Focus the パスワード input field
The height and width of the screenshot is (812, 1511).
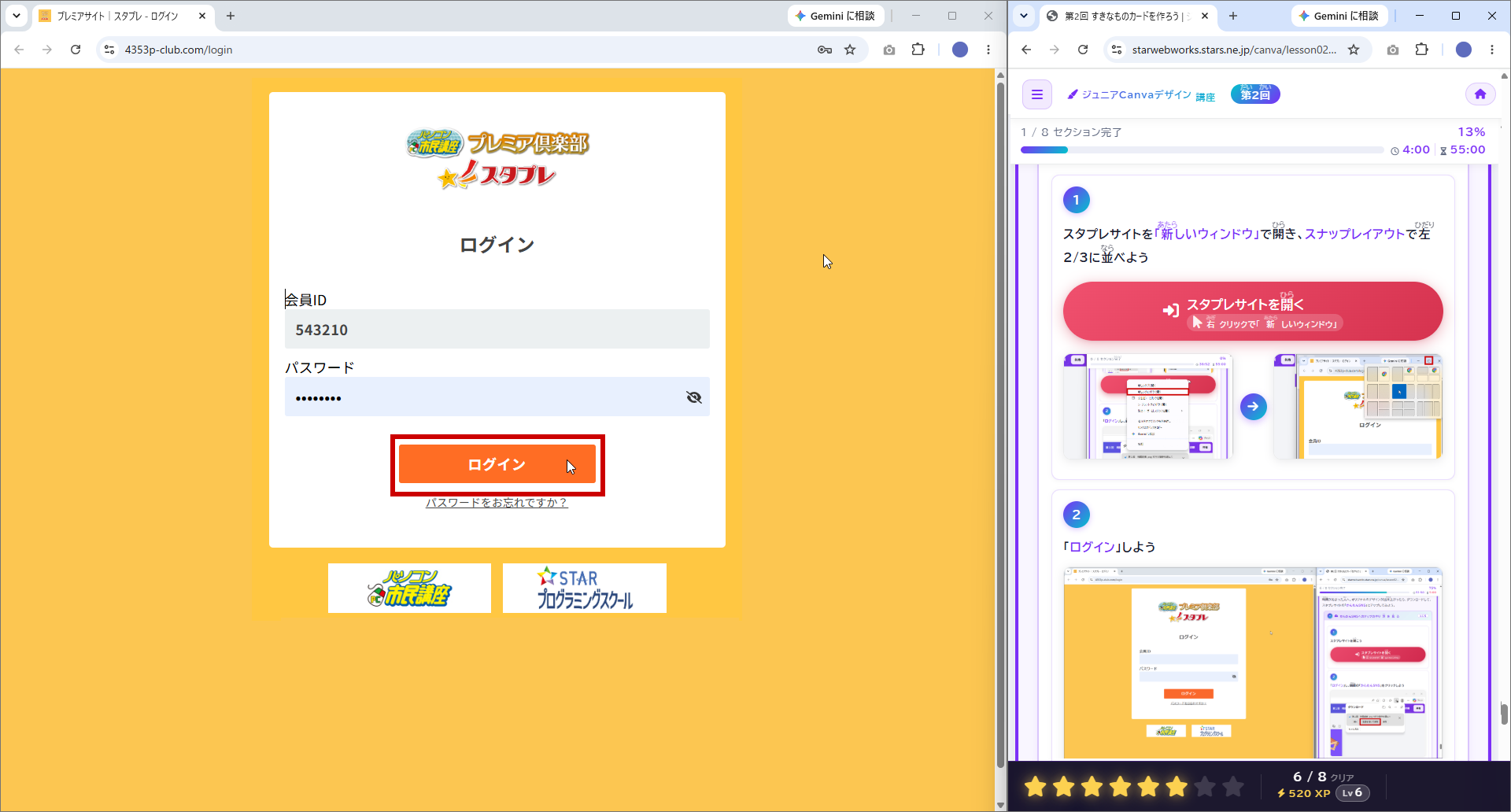click(497, 397)
